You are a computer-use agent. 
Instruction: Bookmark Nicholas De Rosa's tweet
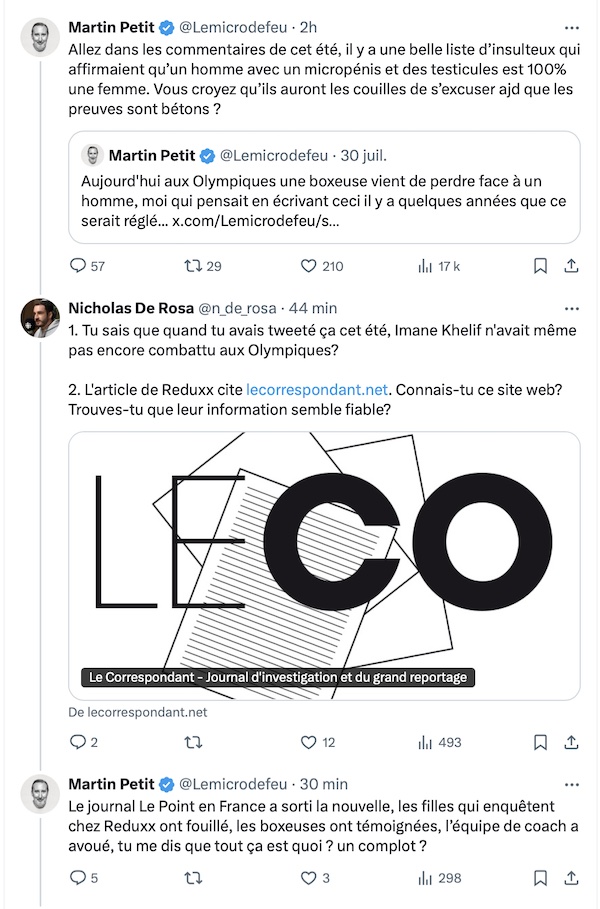click(x=540, y=743)
